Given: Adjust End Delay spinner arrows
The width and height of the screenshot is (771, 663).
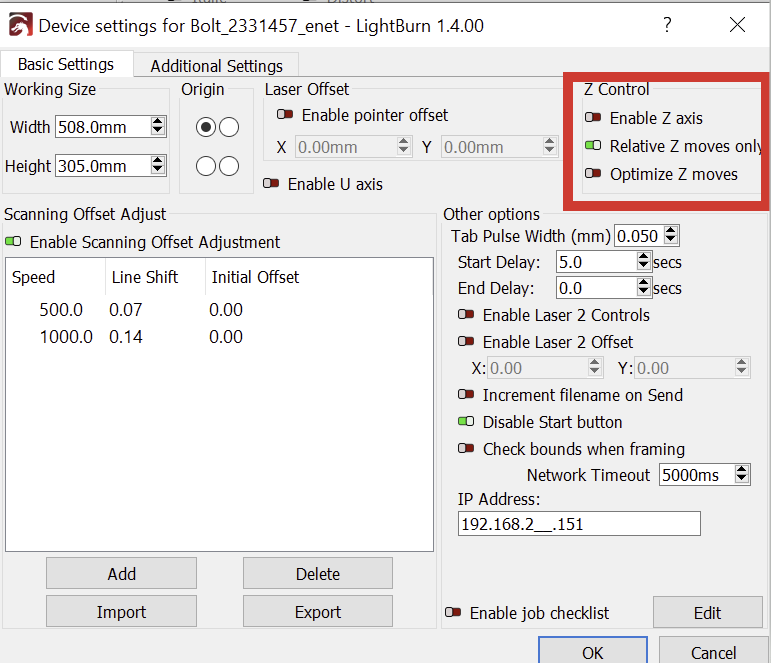Looking at the screenshot, I should [643, 288].
